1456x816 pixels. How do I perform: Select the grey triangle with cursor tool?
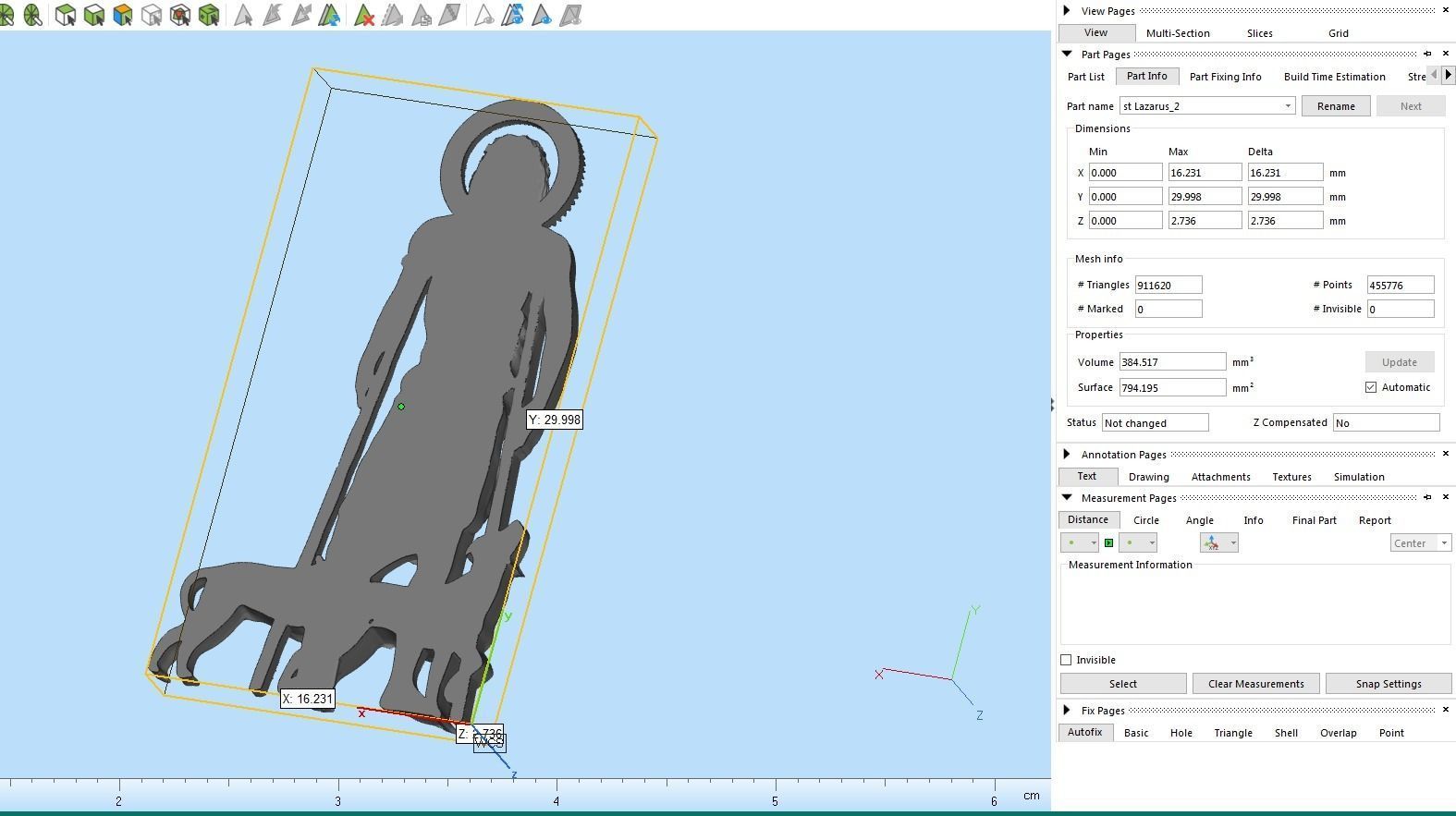point(243,15)
